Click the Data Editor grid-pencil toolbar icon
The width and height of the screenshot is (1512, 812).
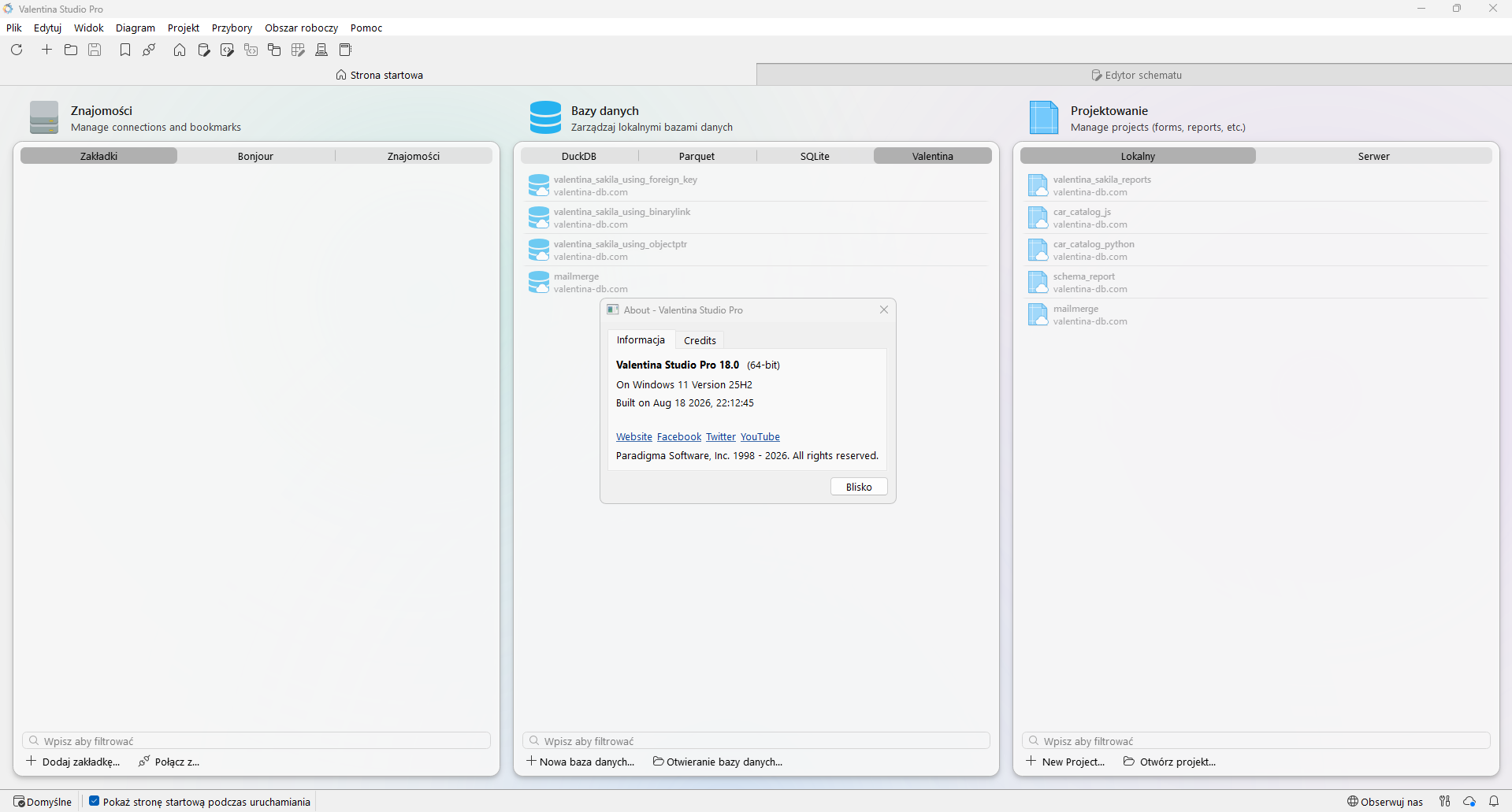click(298, 50)
